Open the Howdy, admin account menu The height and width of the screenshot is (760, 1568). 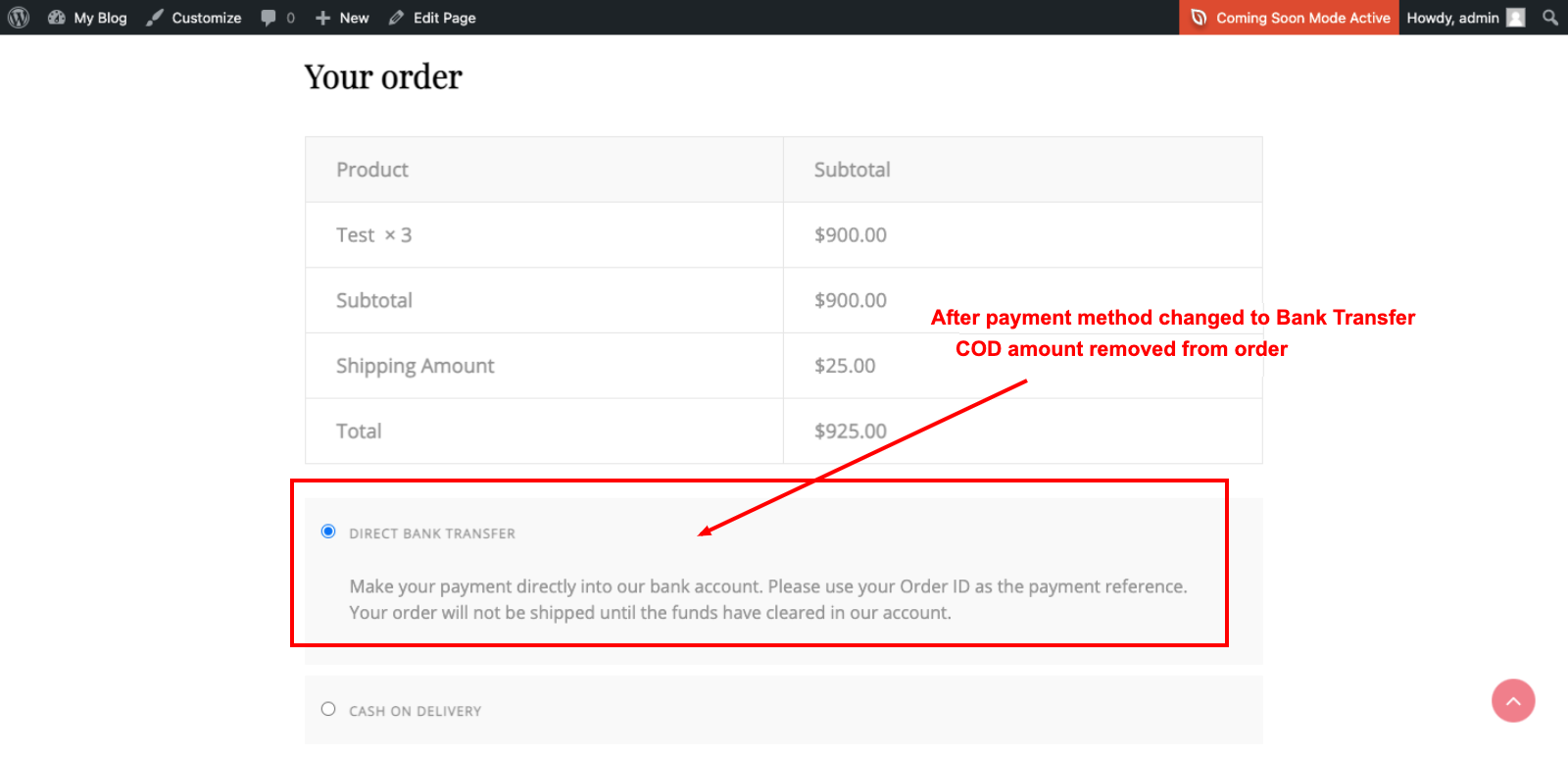point(1465,18)
